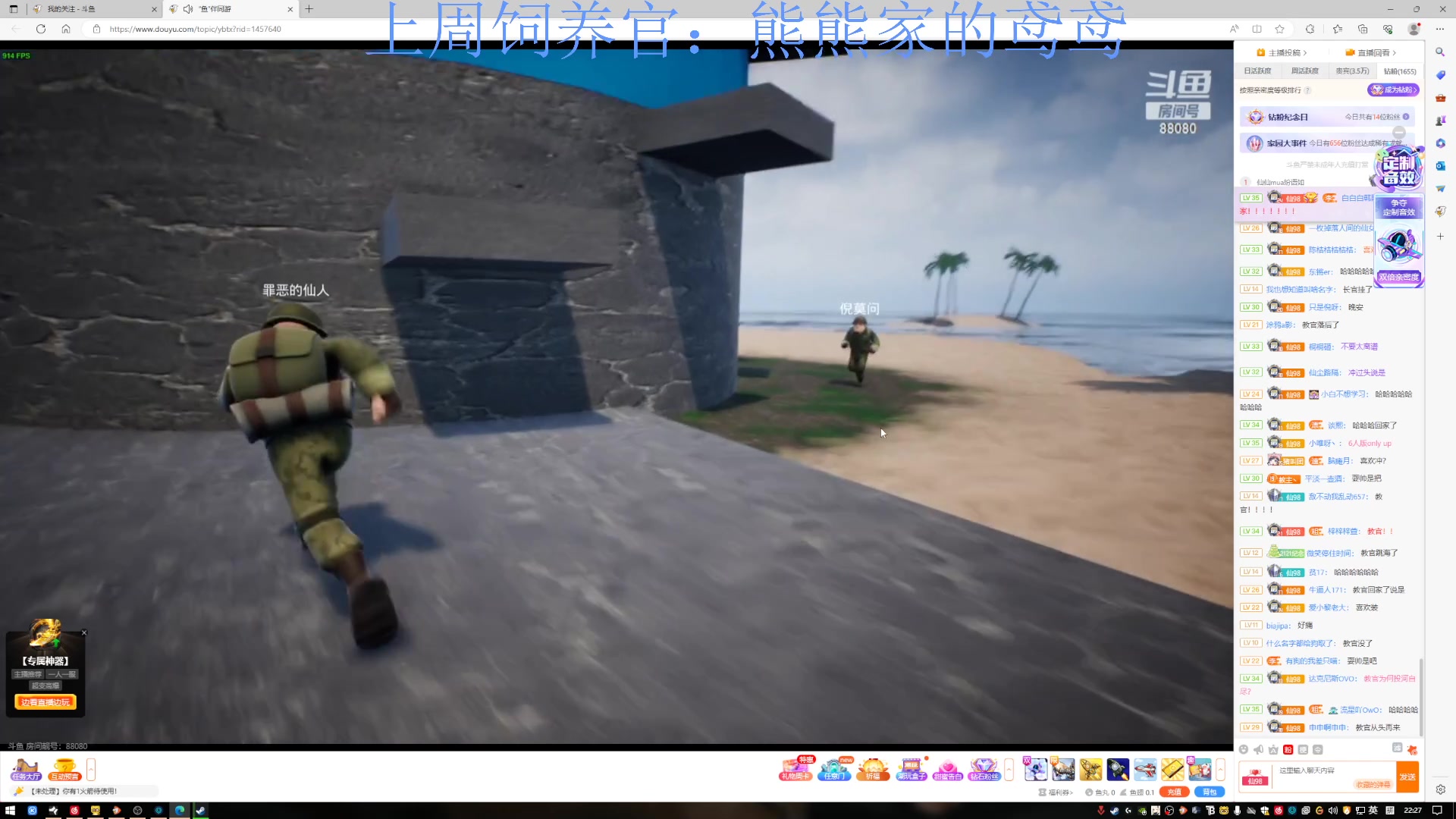This screenshot has width=1456, height=819.
Task: Click the red 粉 fan badge icon
Action: click(x=1288, y=749)
